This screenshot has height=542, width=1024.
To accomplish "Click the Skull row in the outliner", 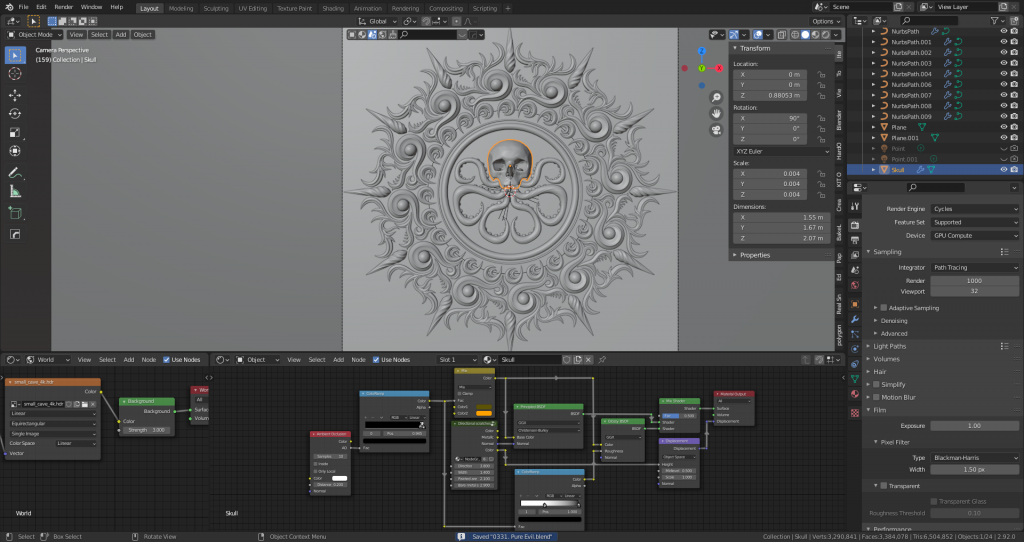I will coord(934,170).
